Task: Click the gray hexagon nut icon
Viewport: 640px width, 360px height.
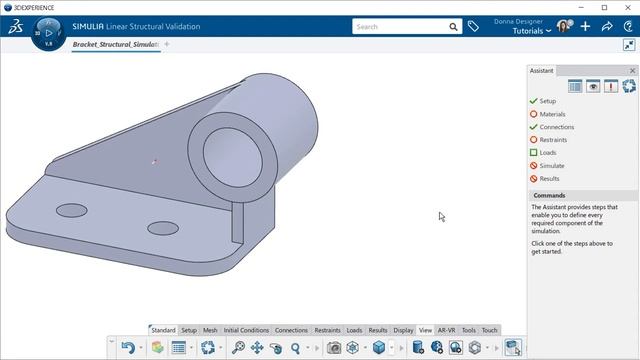Action: (x=474, y=348)
